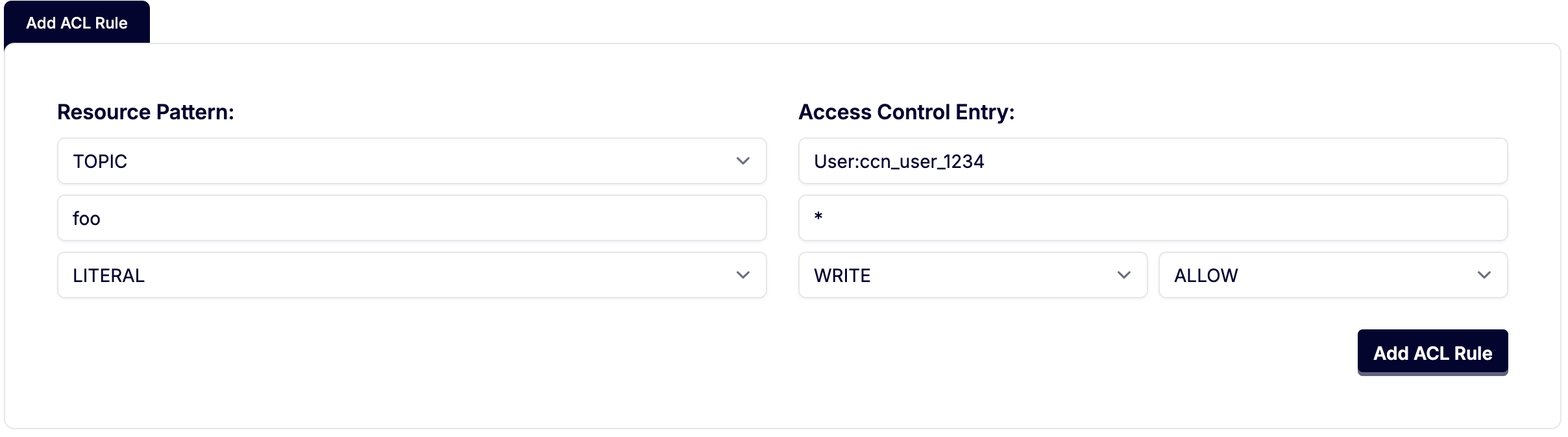Click the LITERAL text in the combo box
1568x437 pixels.
click(108, 276)
